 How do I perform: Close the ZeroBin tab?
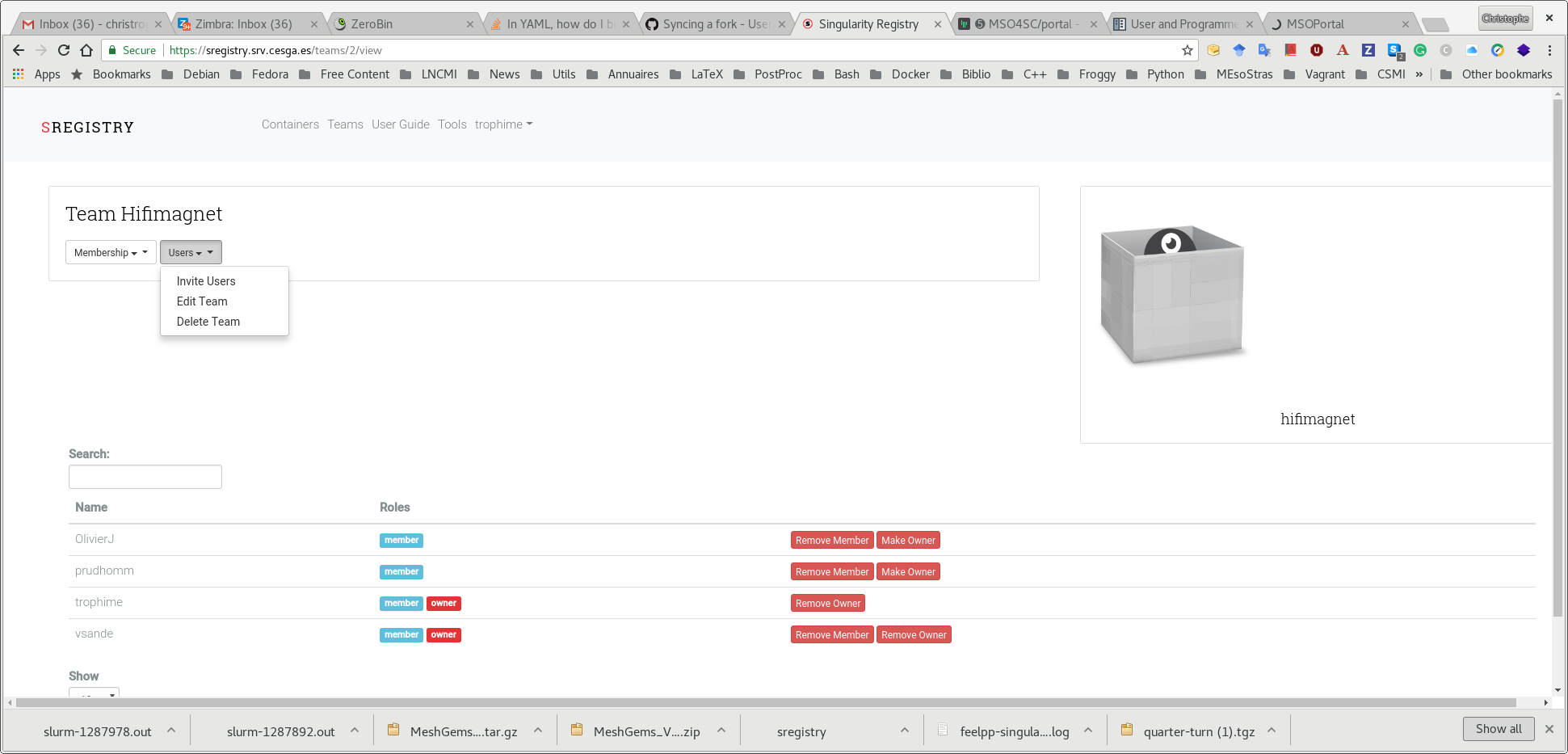coord(470,24)
